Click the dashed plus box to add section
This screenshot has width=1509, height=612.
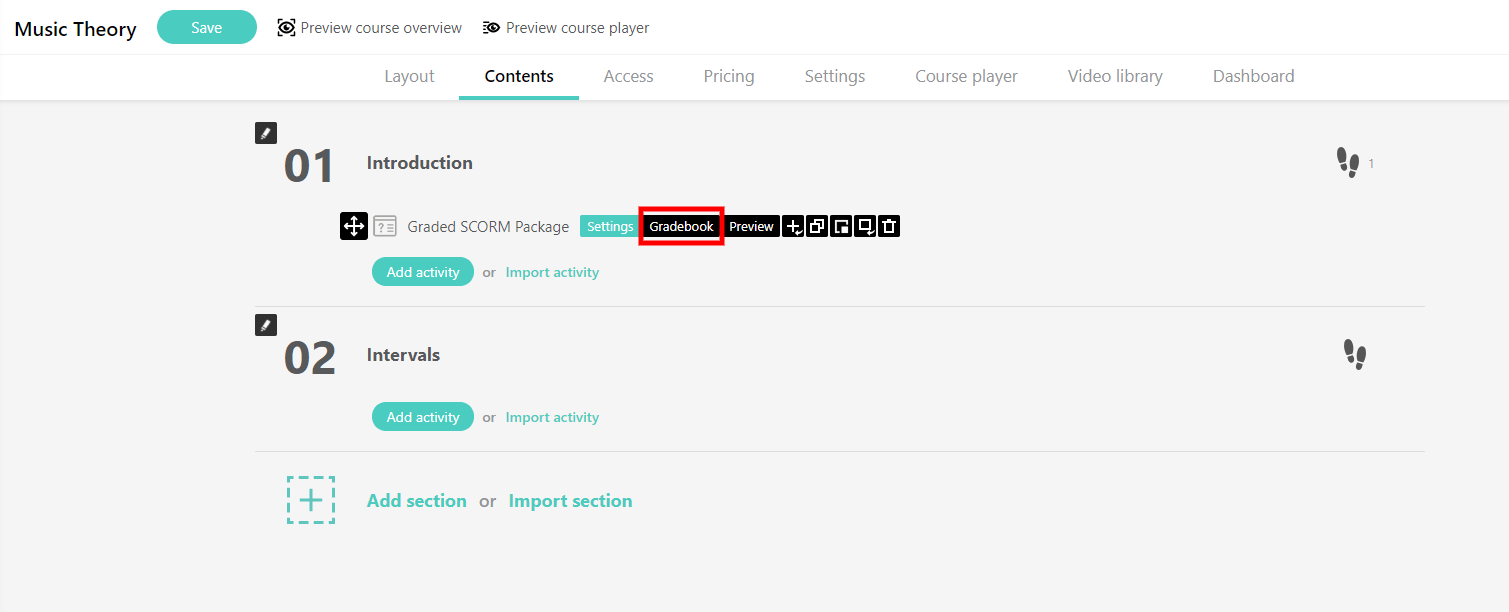click(x=311, y=500)
